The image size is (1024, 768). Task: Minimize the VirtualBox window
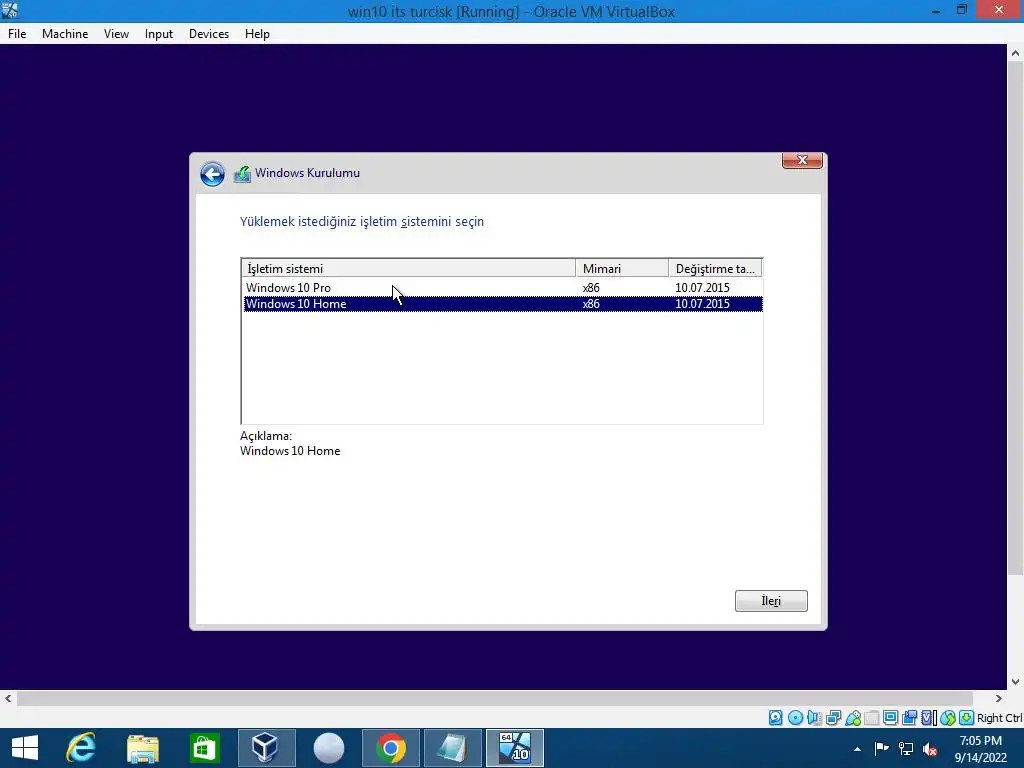(x=936, y=10)
